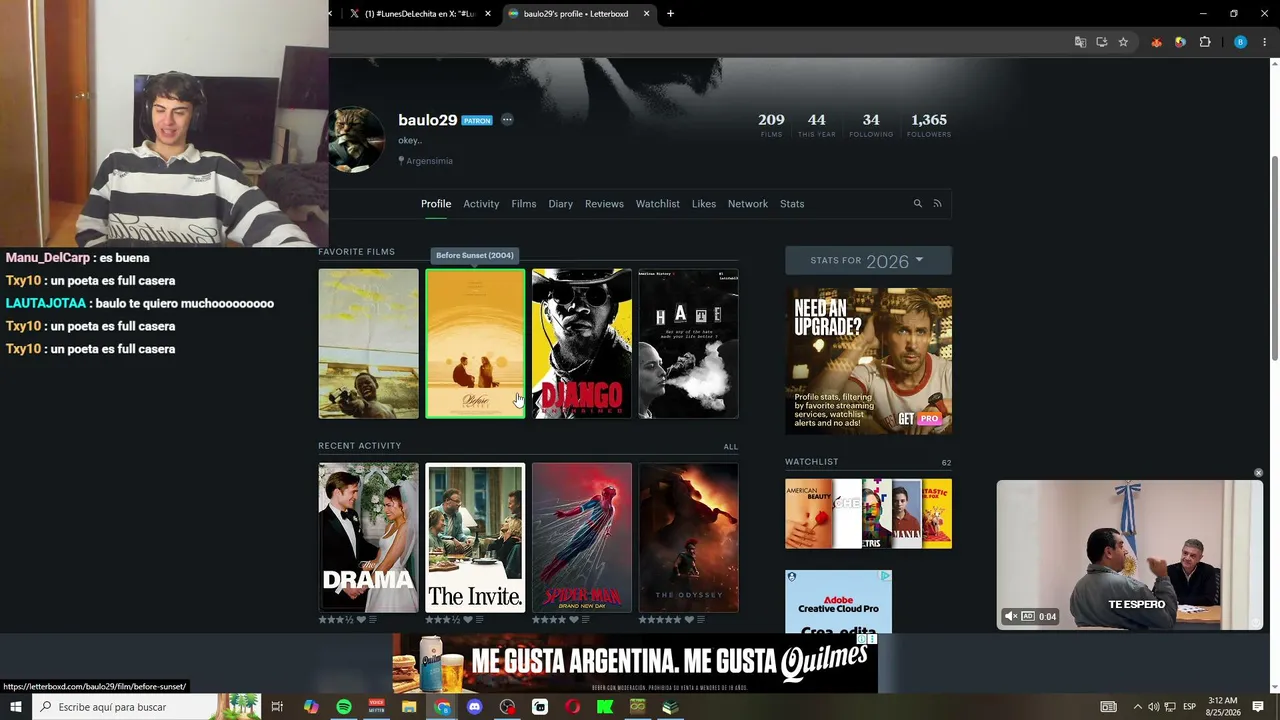Click the Chrome translate page icon
This screenshot has height=720, width=1280.
tap(1080, 42)
